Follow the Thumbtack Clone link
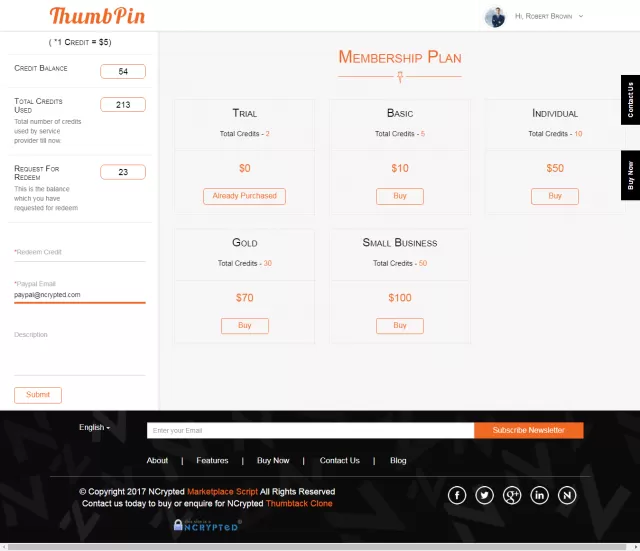This screenshot has width=640, height=551. 299,503
